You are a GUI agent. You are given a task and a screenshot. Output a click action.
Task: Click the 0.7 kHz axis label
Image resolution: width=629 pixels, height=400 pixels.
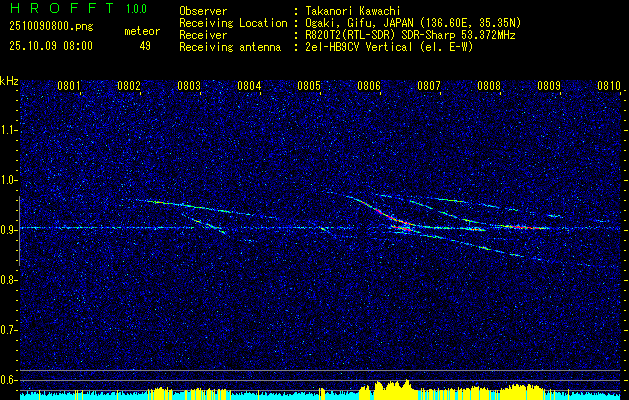[x=9, y=330]
